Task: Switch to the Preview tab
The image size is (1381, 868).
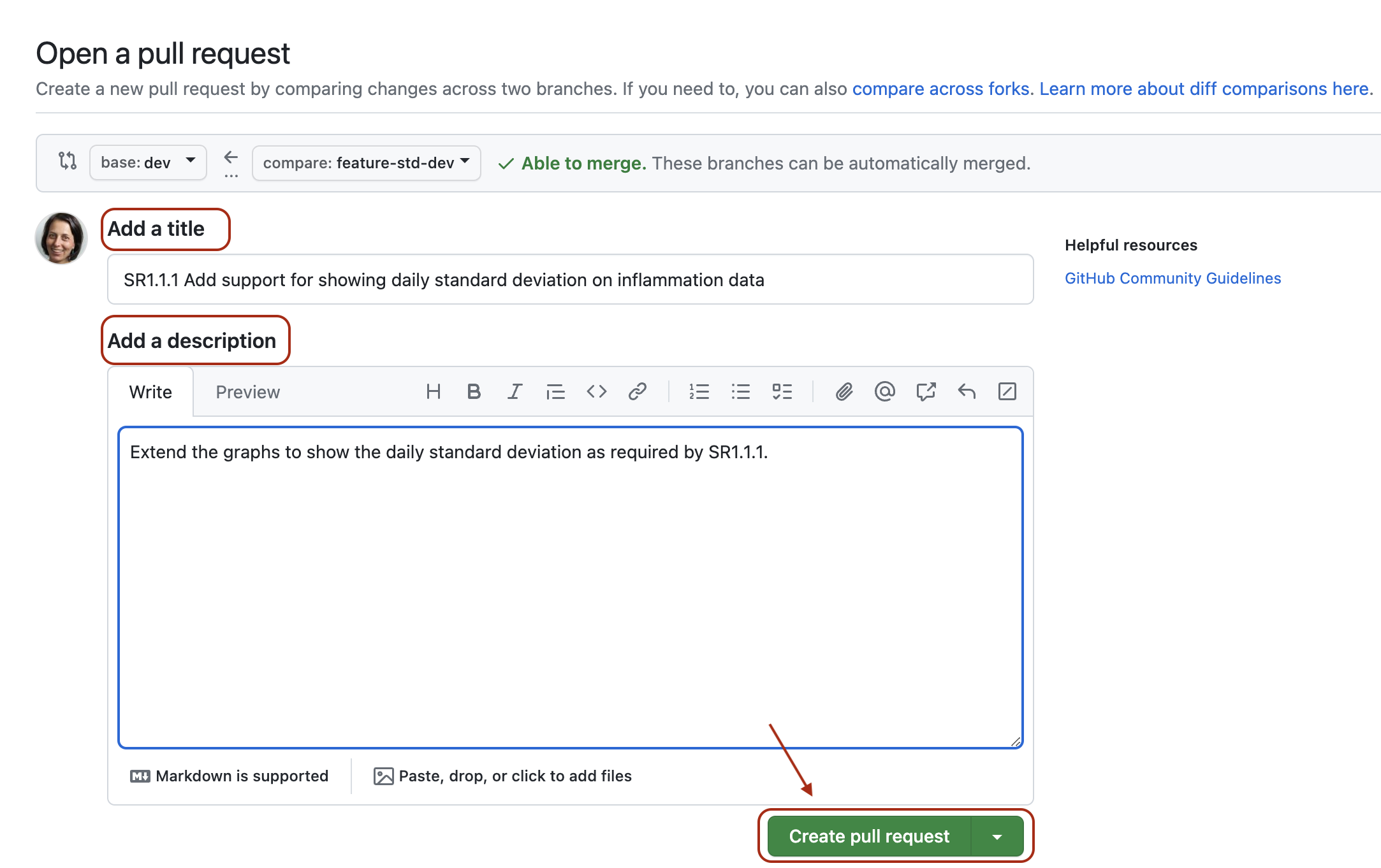Action: pos(247,391)
